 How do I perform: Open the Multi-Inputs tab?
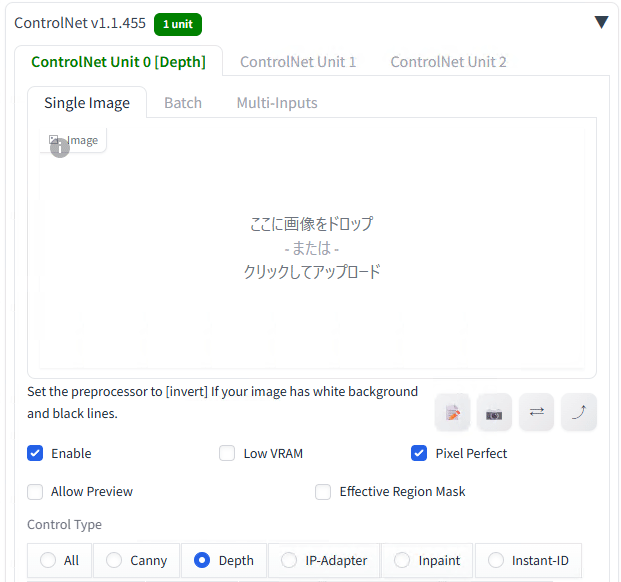[x=277, y=103]
